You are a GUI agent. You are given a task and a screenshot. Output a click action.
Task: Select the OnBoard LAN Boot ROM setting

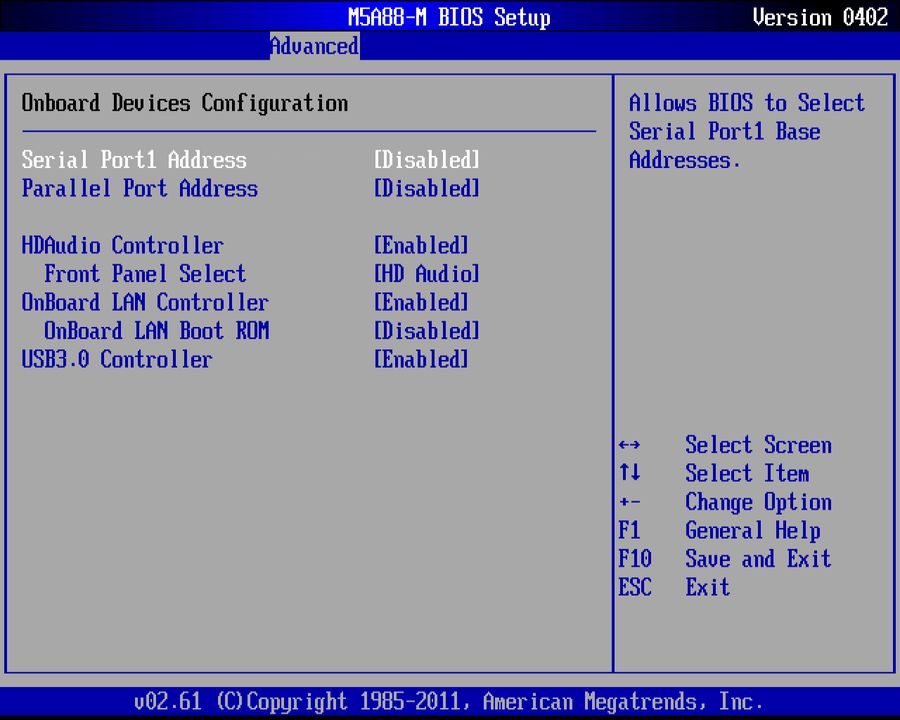(157, 331)
